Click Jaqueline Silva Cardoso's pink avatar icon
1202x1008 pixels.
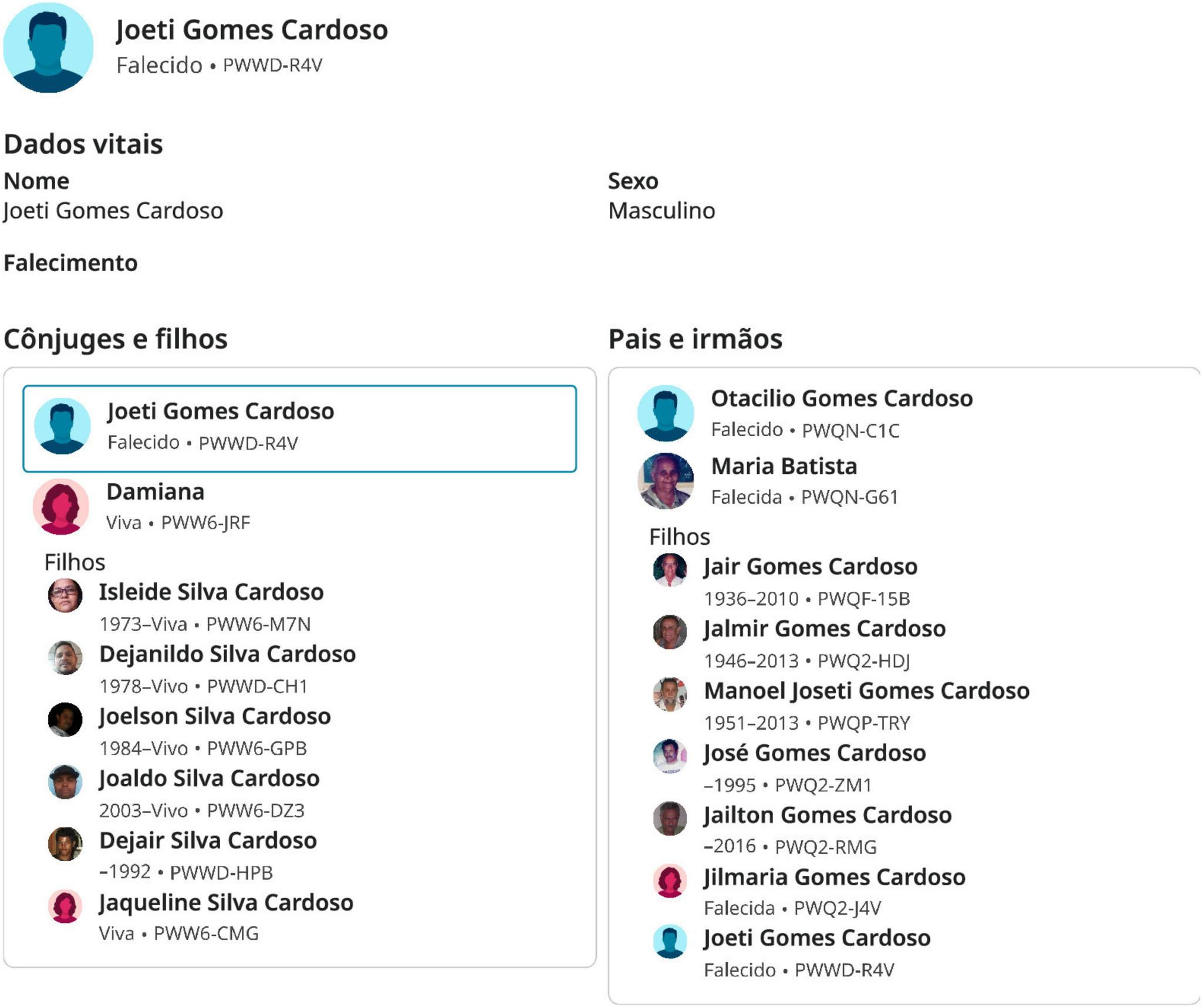(65, 906)
